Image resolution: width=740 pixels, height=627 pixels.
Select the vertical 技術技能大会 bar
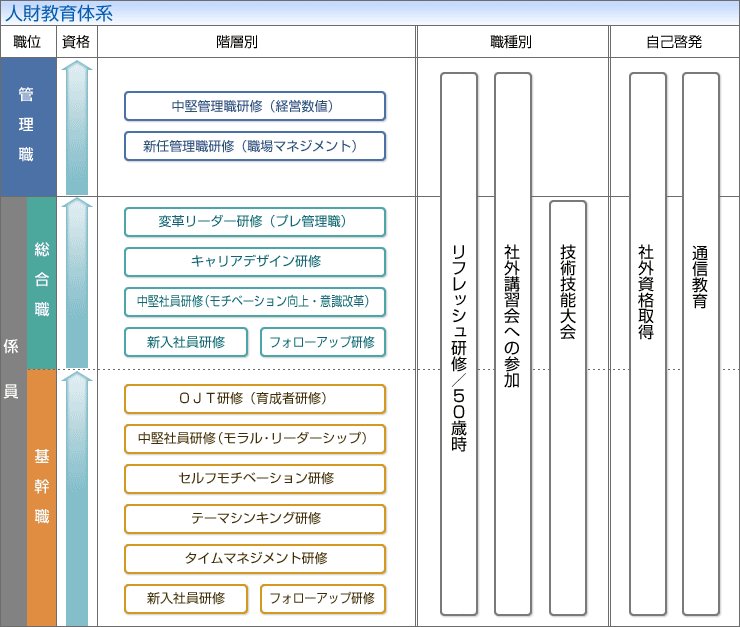[x=568, y=407]
